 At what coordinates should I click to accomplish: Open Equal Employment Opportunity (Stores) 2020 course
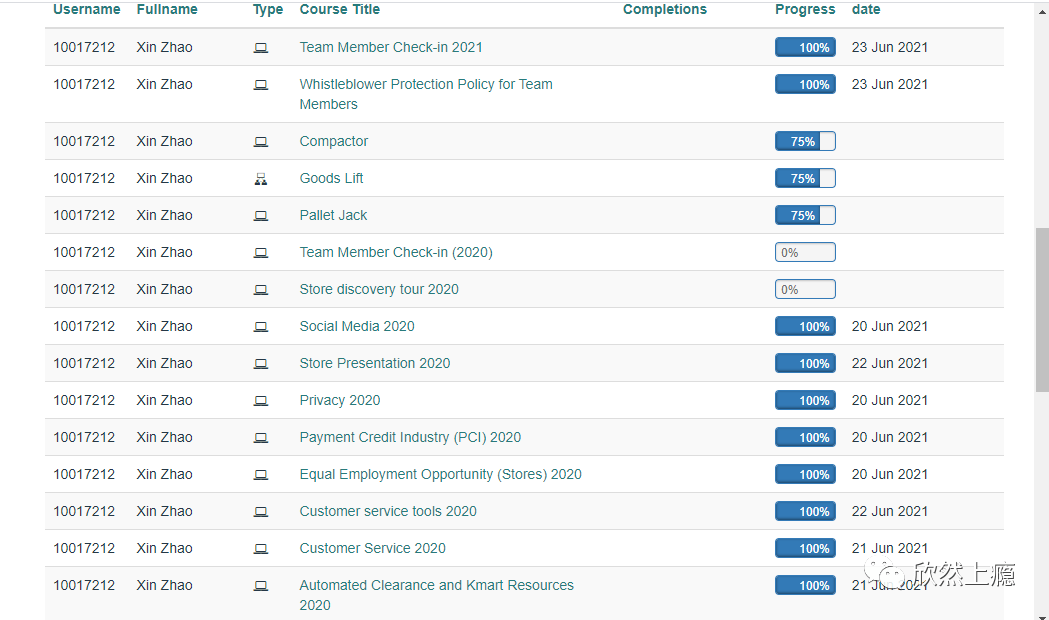click(x=440, y=474)
